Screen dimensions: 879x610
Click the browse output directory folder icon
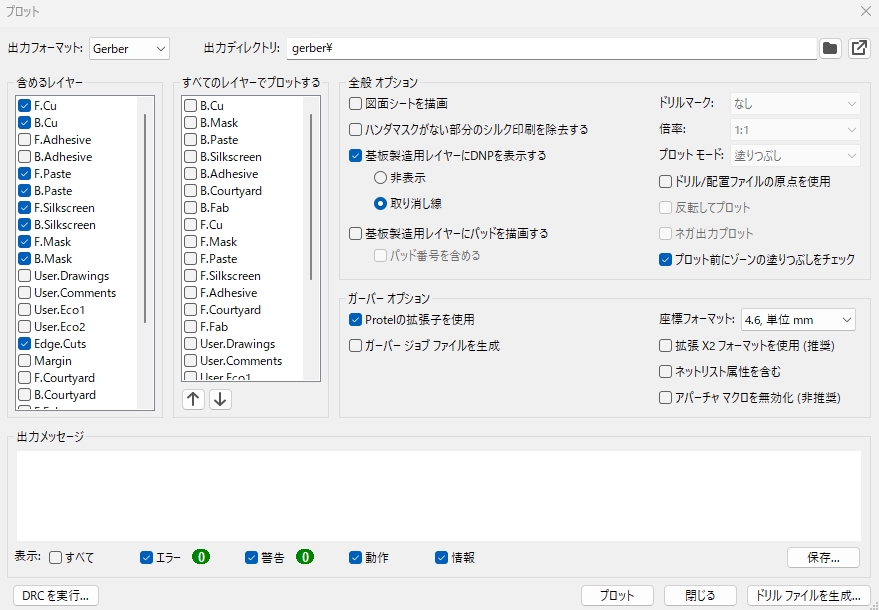point(830,48)
